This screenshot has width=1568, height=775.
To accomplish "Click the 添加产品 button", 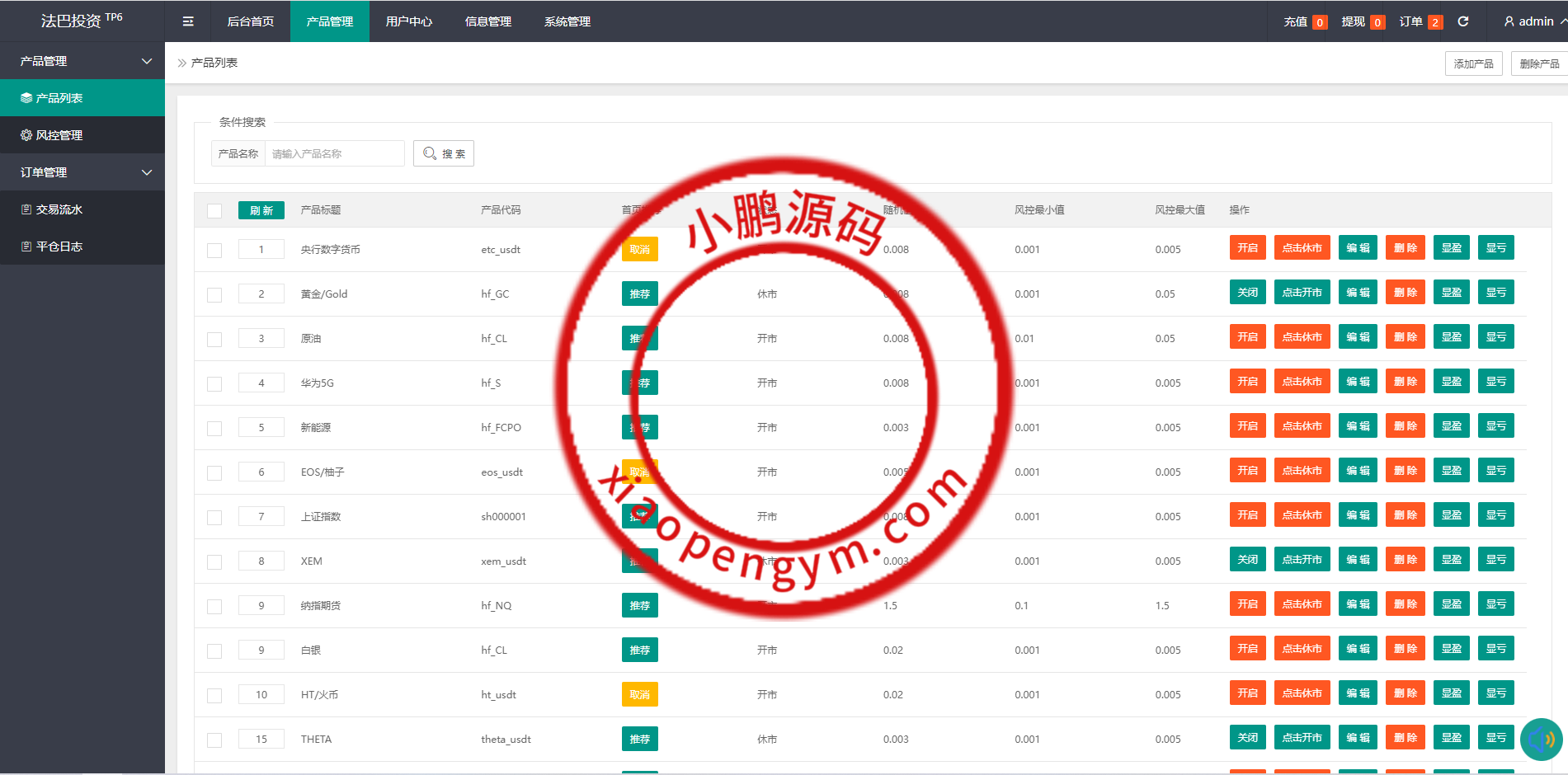I will (1473, 63).
